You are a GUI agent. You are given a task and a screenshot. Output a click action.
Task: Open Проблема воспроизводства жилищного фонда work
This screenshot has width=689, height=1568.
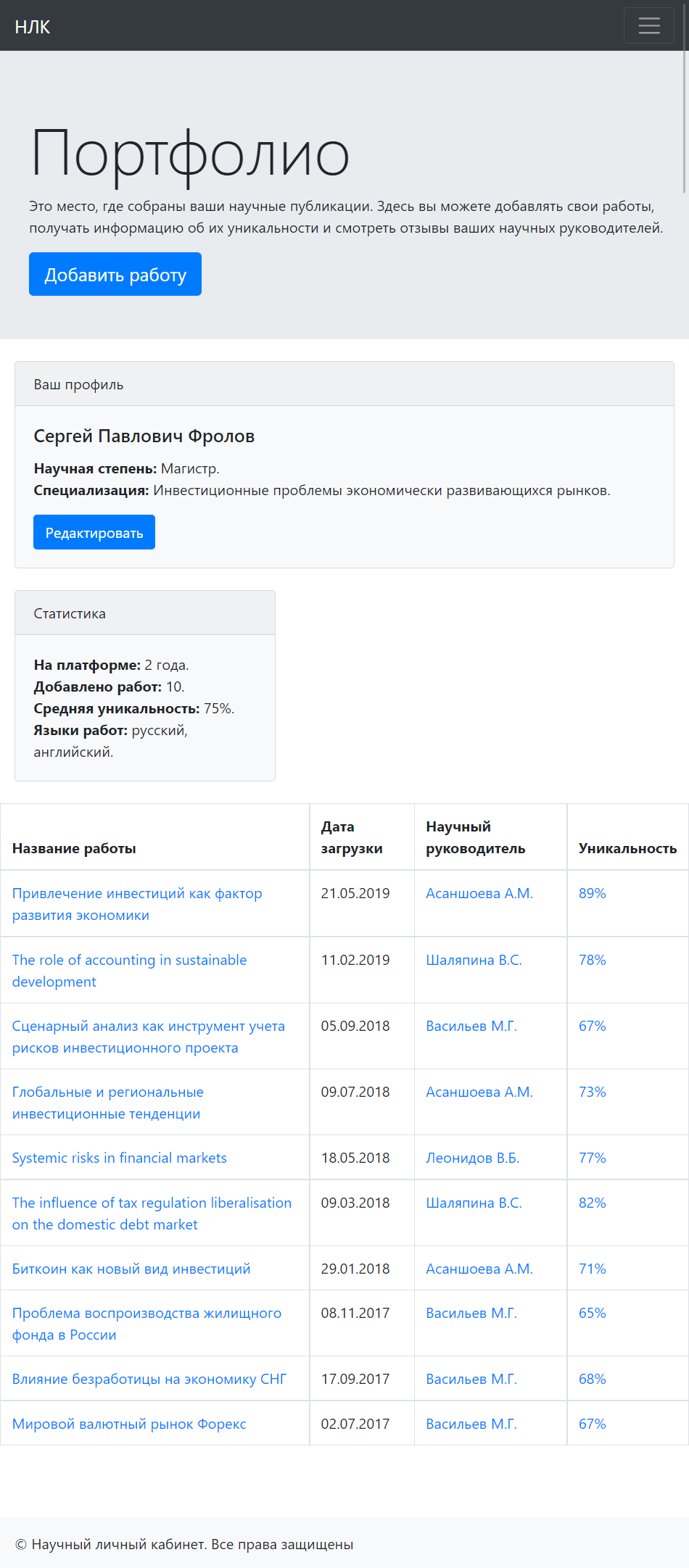(x=147, y=1324)
